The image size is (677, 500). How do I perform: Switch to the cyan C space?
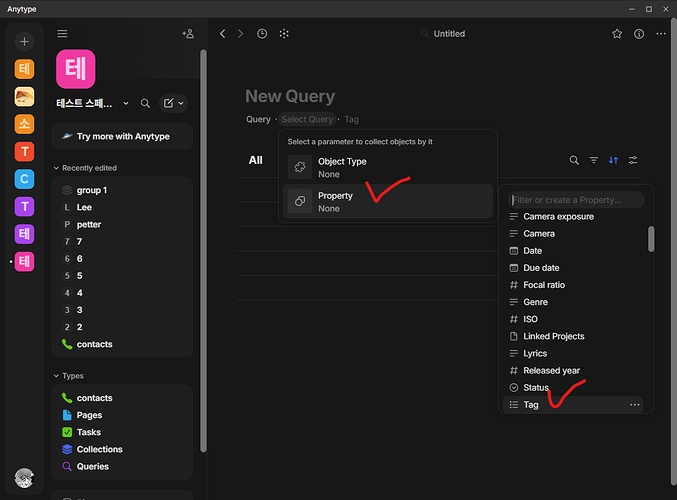click(x=24, y=179)
